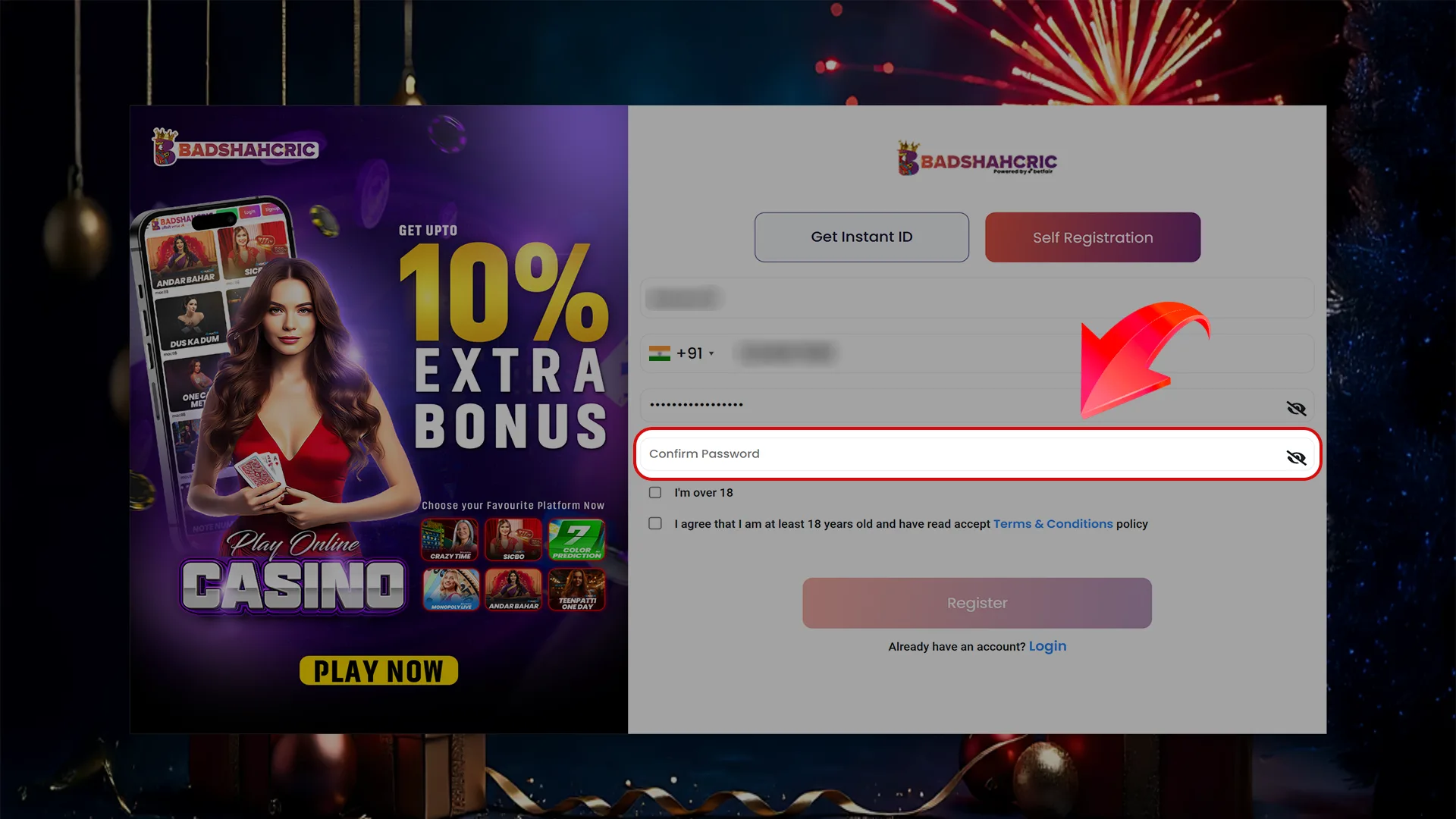Enable Terms and Conditions agreement checkbox
This screenshot has height=819, width=1456.
655,523
